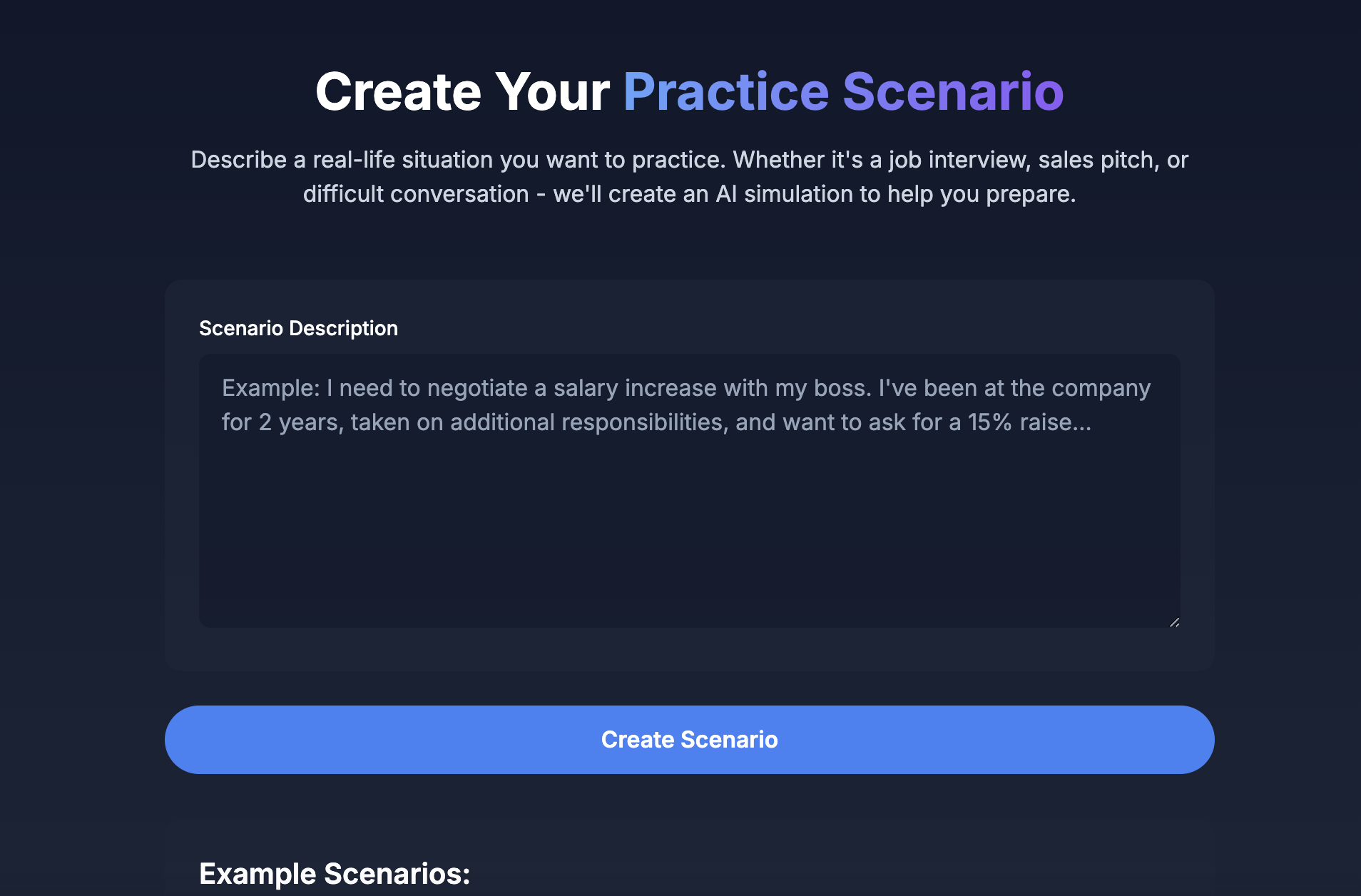Click the word Example: starting the placeholder
The width and height of the screenshot is (1361, 896).
tap(271, 388)
